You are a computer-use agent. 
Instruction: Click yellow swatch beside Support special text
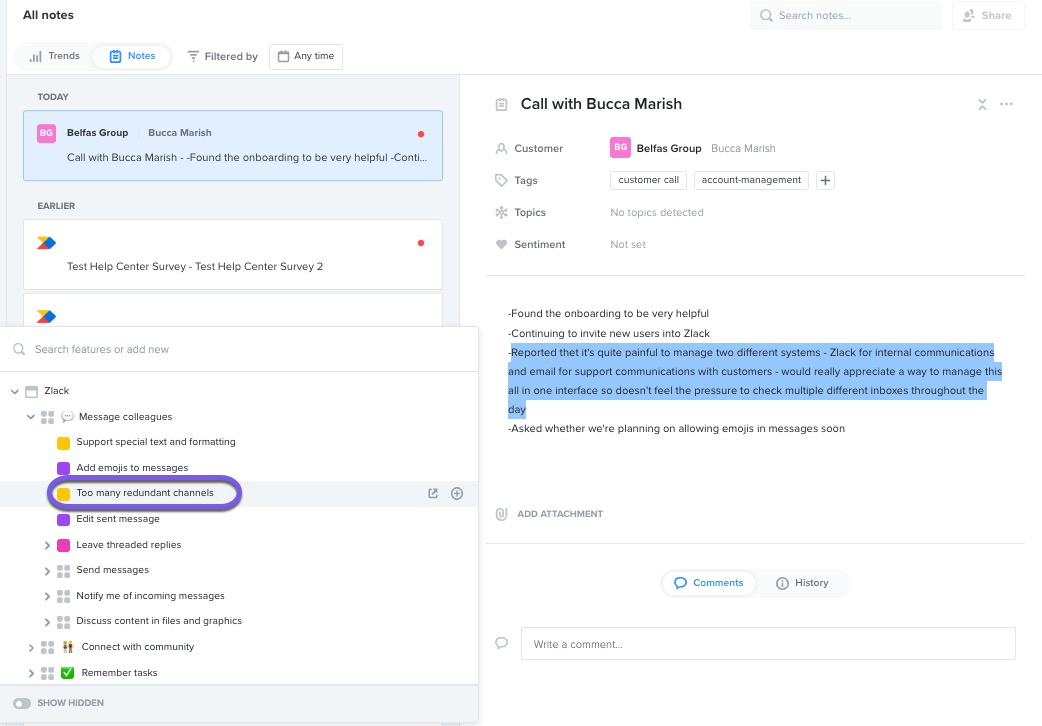pos(64,443)
